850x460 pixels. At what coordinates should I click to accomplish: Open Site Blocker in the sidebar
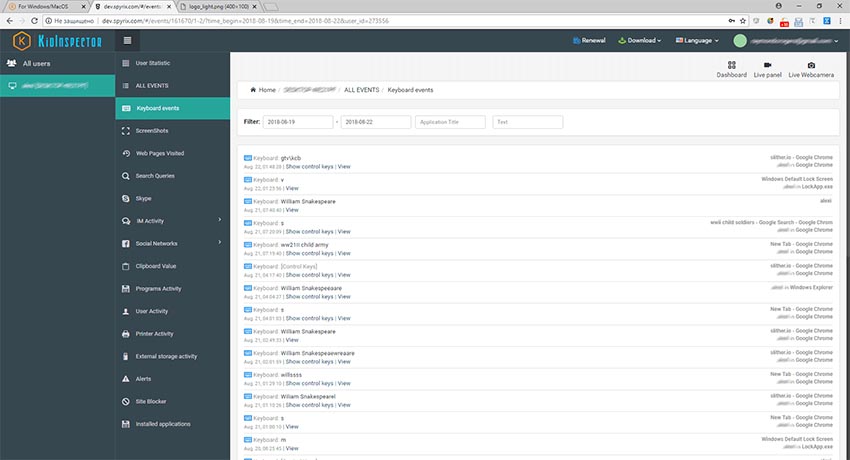point(152,401)
